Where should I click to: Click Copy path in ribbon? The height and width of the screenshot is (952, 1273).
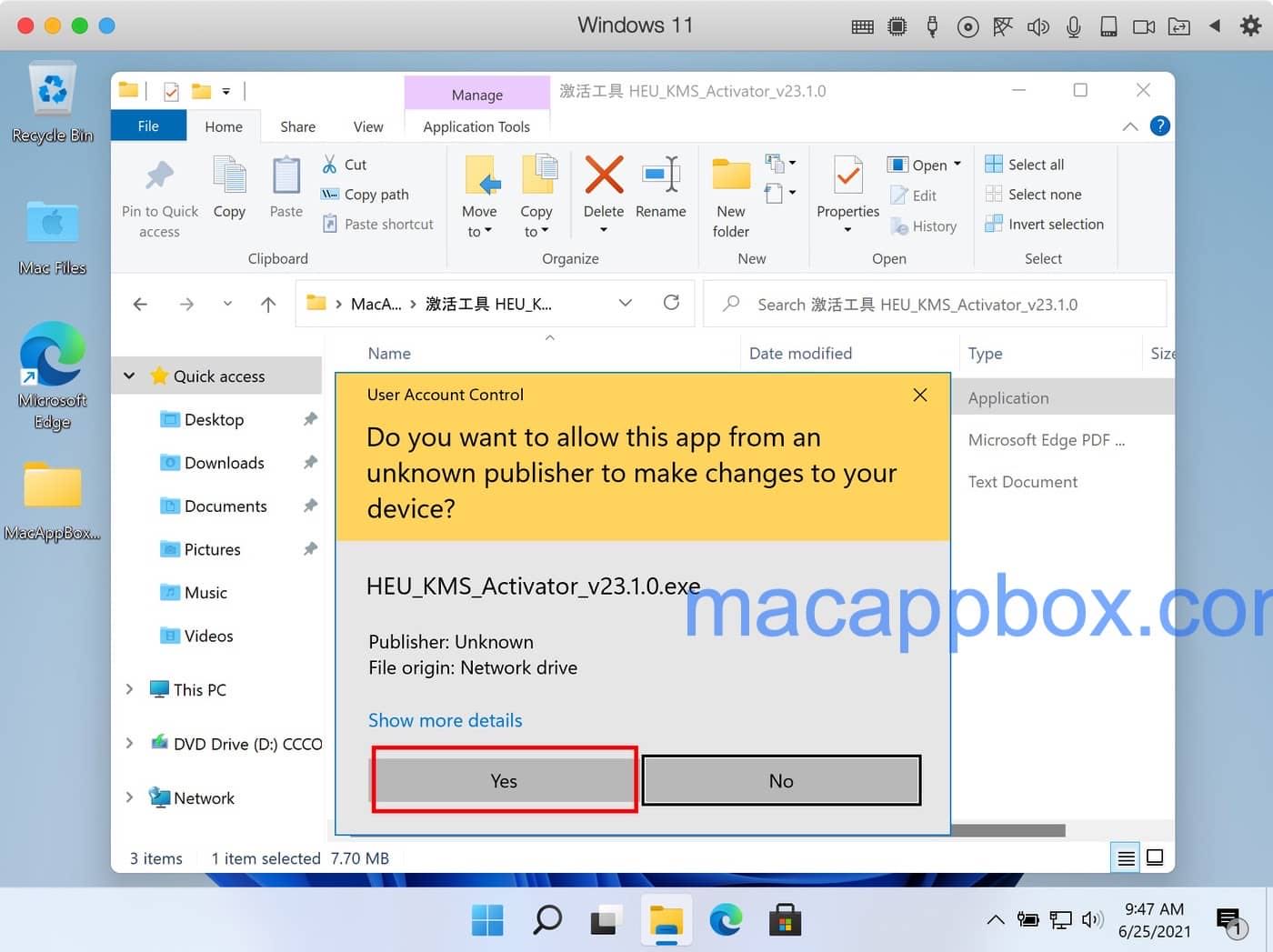(365, 195)
